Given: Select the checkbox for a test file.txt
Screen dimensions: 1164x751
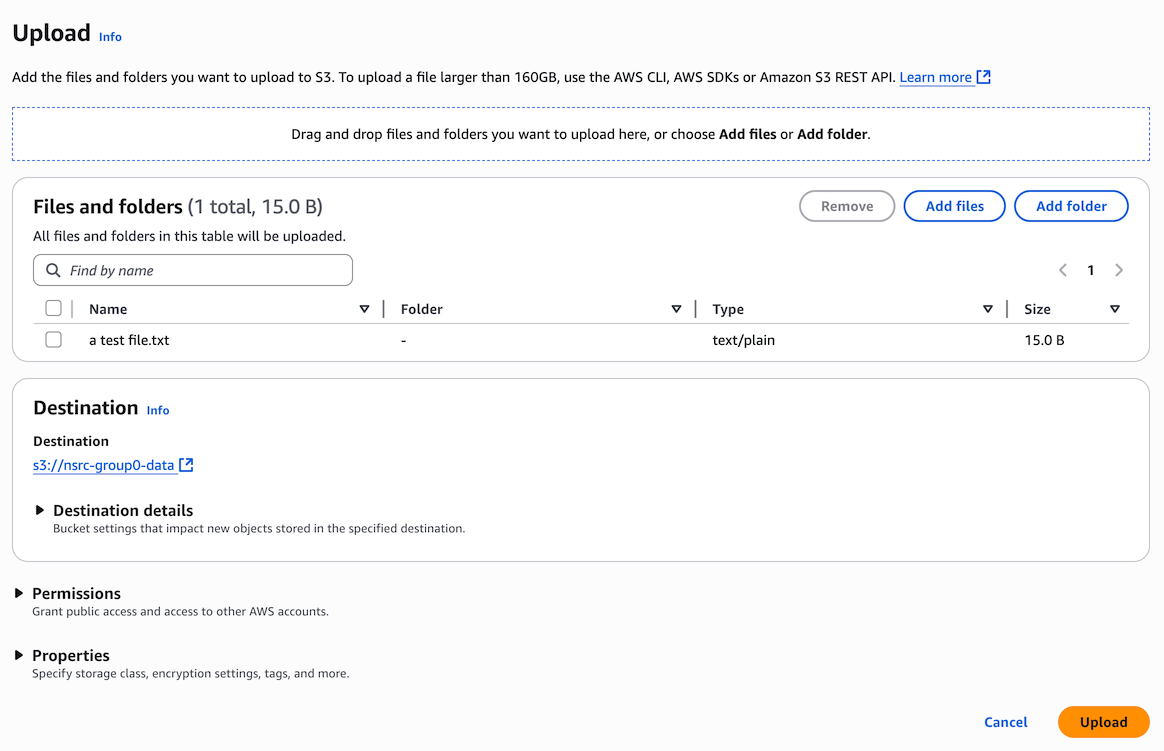Looking at the screenshot, I should point(54,340).
